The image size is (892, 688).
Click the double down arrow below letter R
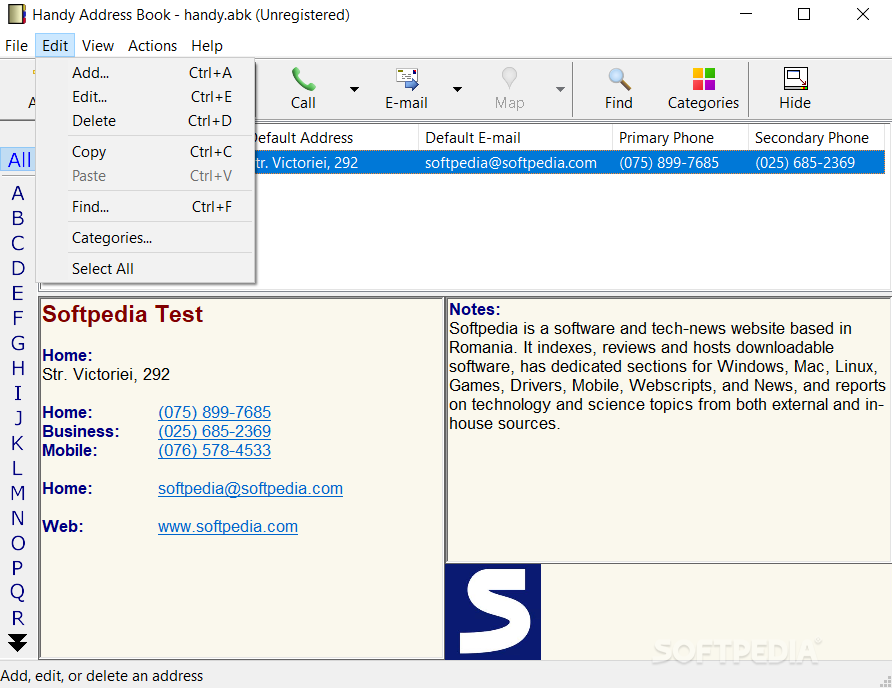coord(18,642)
